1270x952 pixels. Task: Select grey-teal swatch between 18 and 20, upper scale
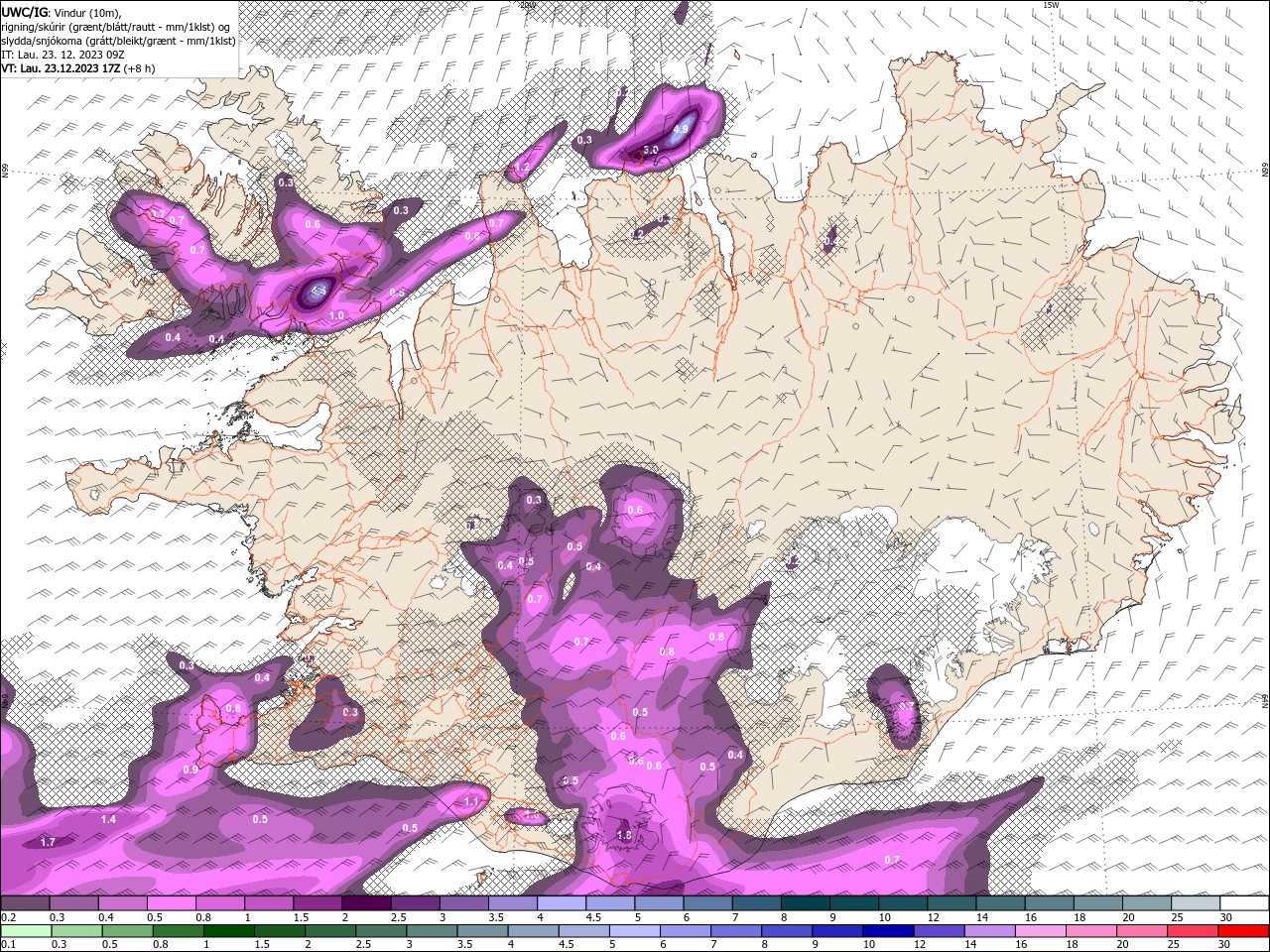(x=1098, y=903)
